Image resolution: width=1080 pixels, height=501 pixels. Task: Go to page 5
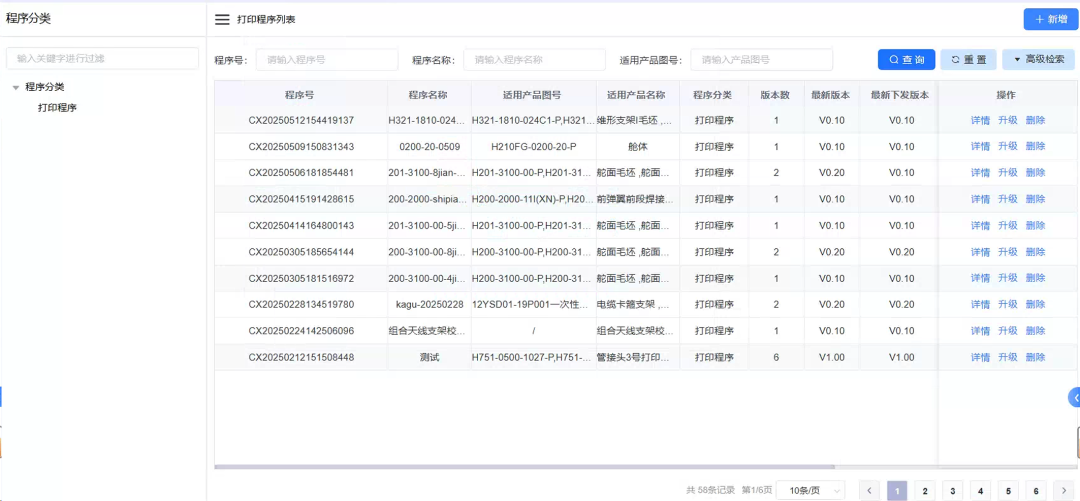pyautogui.click(x=1008, y=490)
